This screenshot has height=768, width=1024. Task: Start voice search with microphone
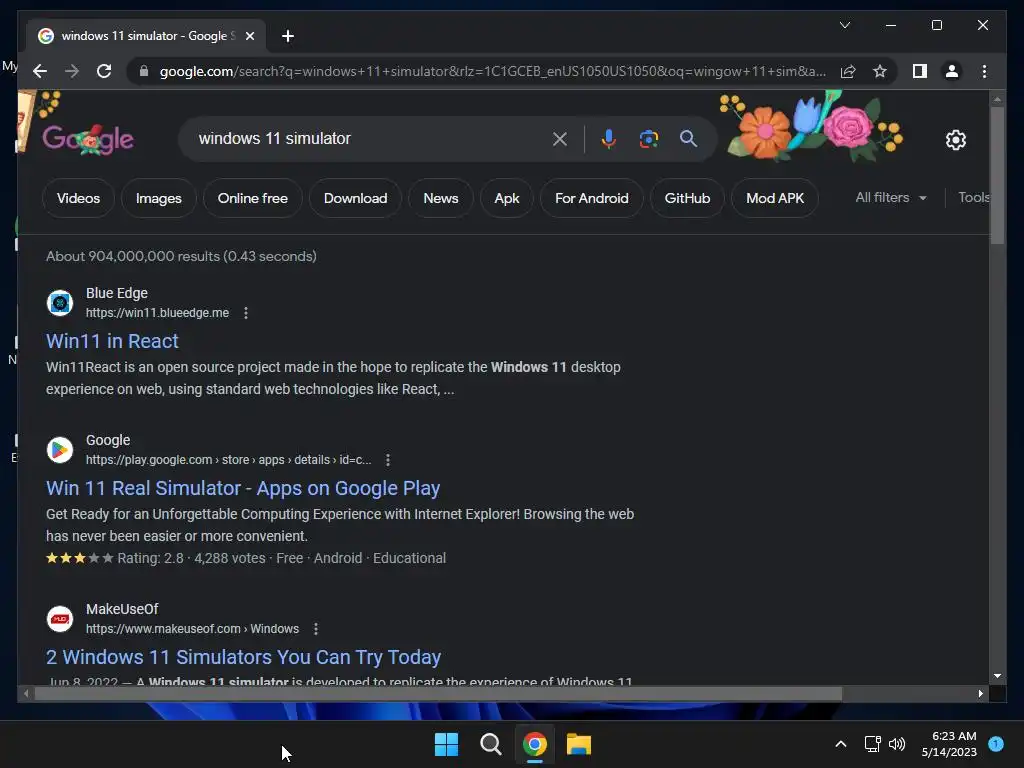tap(608, 138)
